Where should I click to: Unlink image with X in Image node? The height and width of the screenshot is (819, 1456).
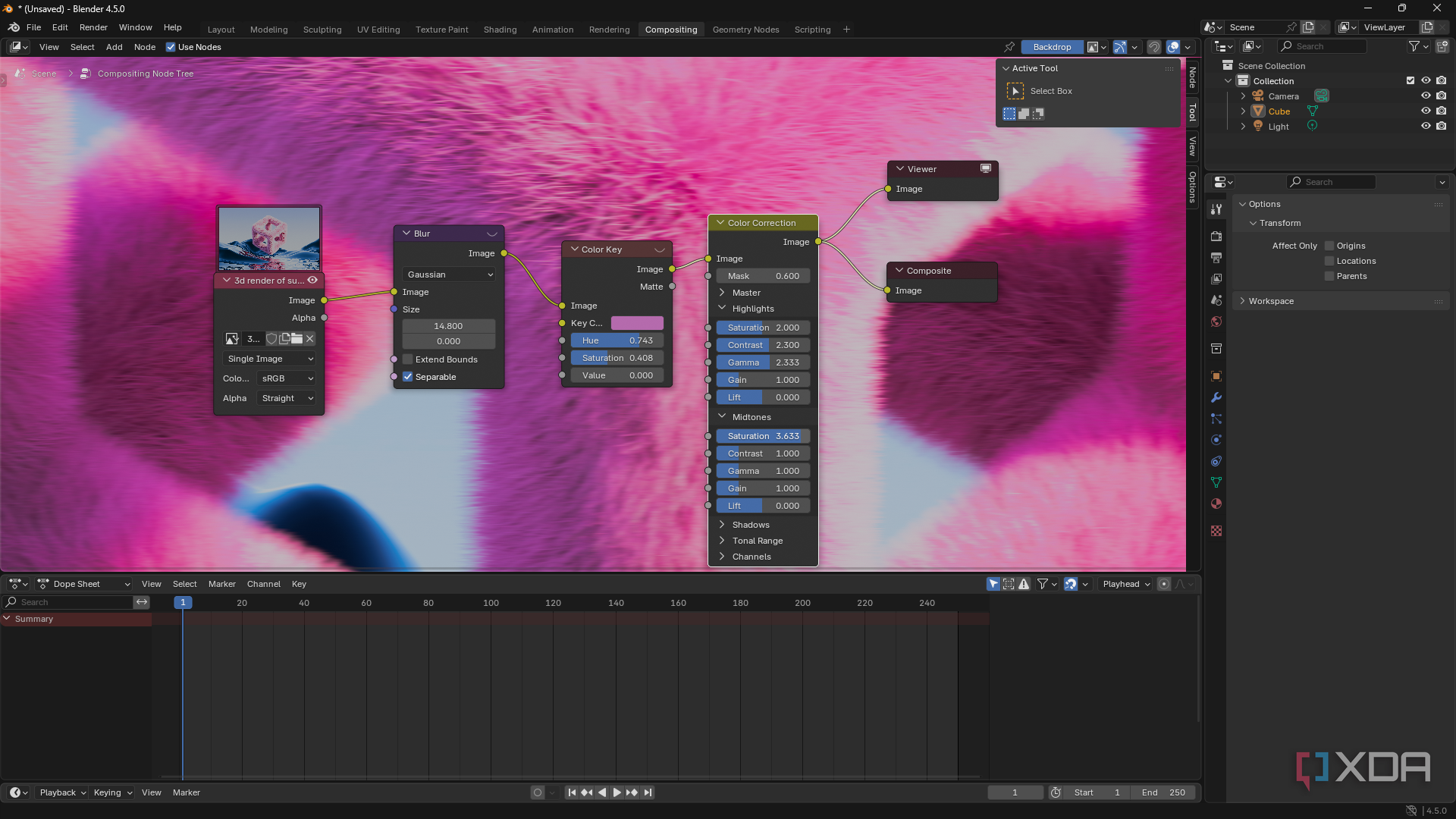click(309, 339)
